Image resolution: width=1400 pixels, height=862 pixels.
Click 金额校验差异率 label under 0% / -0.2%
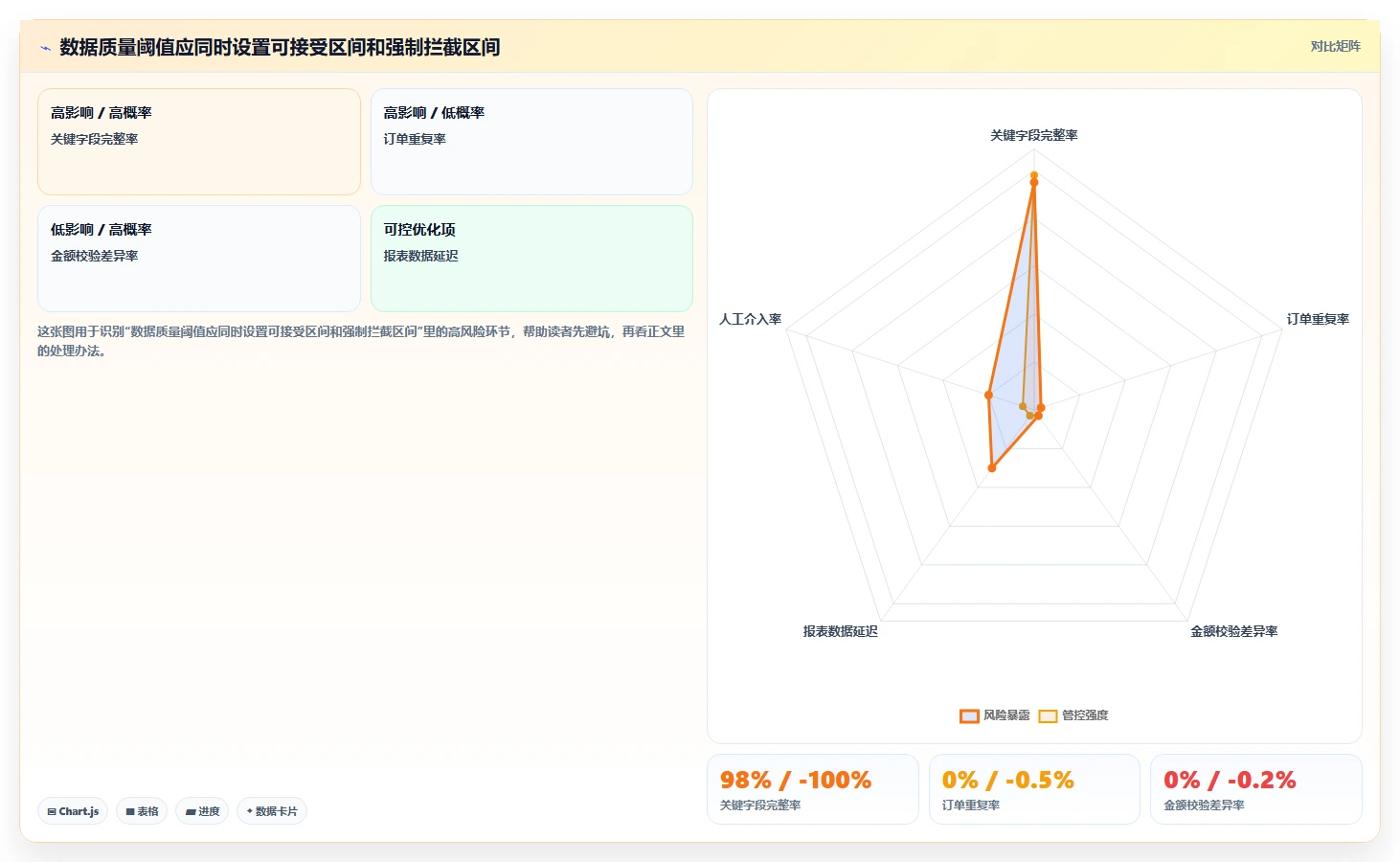coord(1204,805)
